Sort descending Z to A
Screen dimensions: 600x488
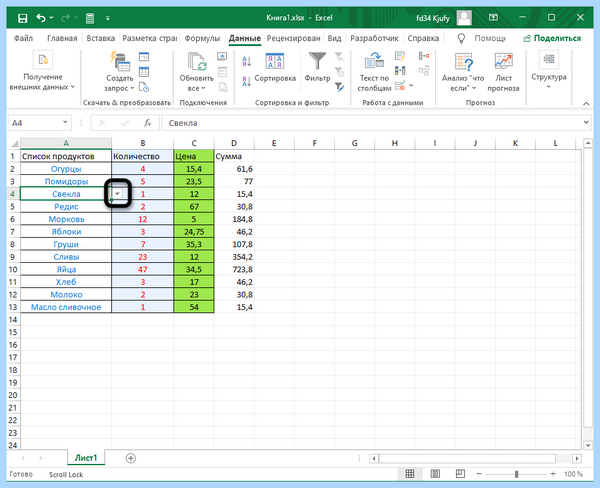point(246,81)
